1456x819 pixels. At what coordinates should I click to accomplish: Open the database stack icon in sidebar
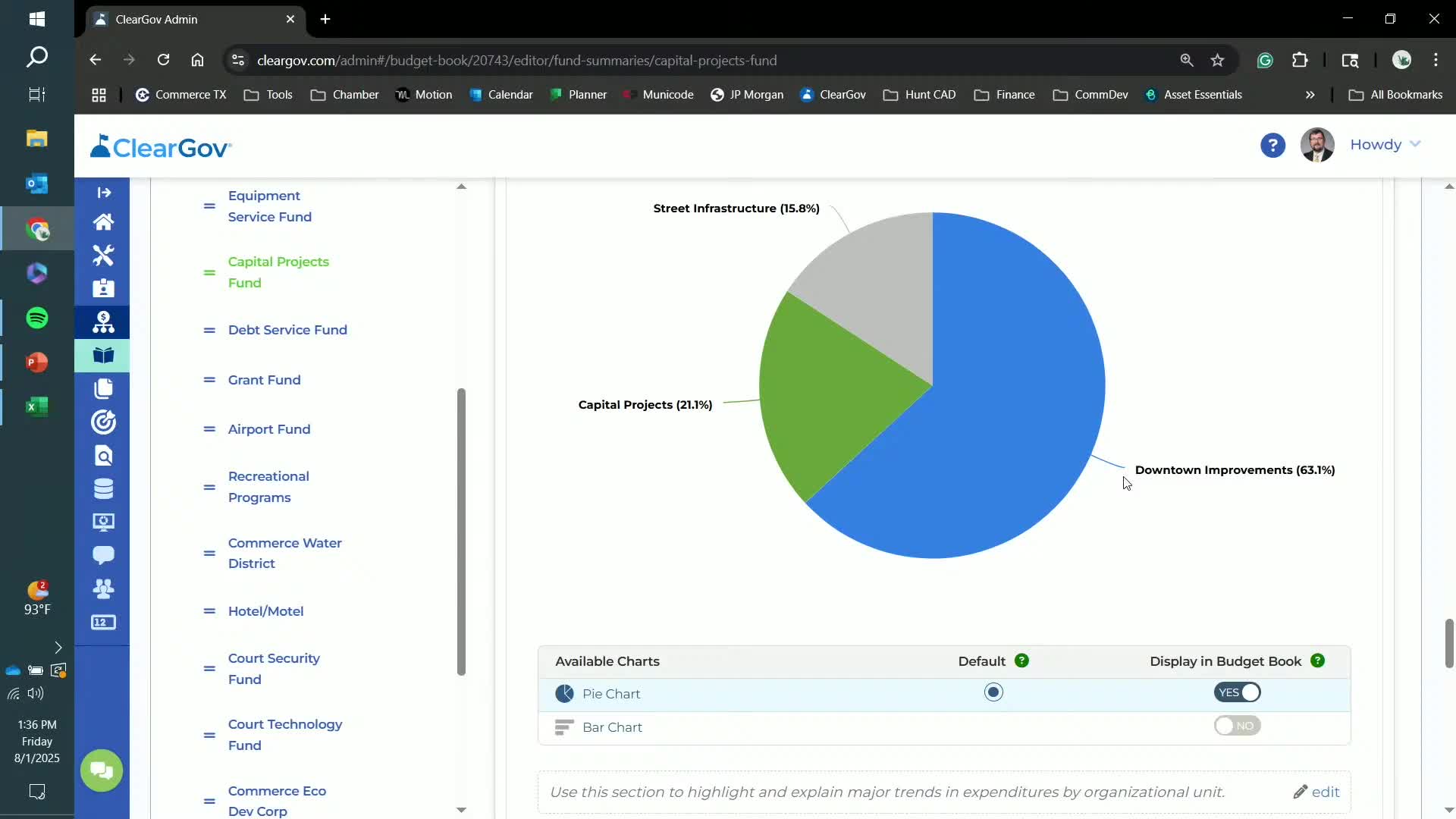coord(103,489)
